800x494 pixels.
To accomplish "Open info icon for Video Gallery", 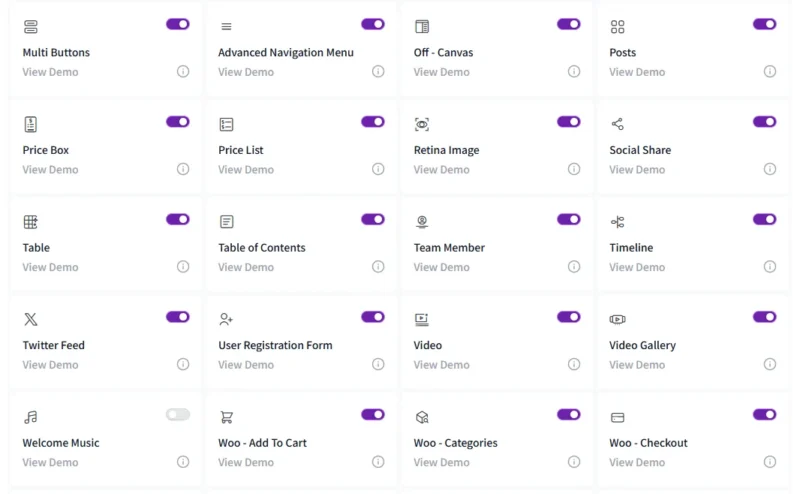I will pos(770,364).
